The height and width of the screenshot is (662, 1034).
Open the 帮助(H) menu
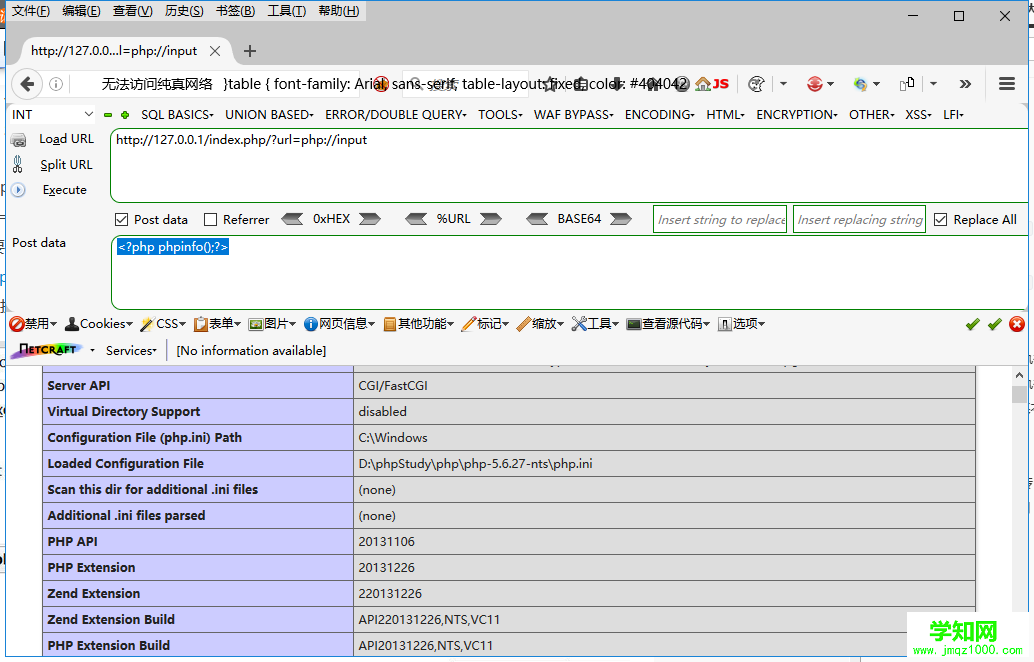[338, 11]
